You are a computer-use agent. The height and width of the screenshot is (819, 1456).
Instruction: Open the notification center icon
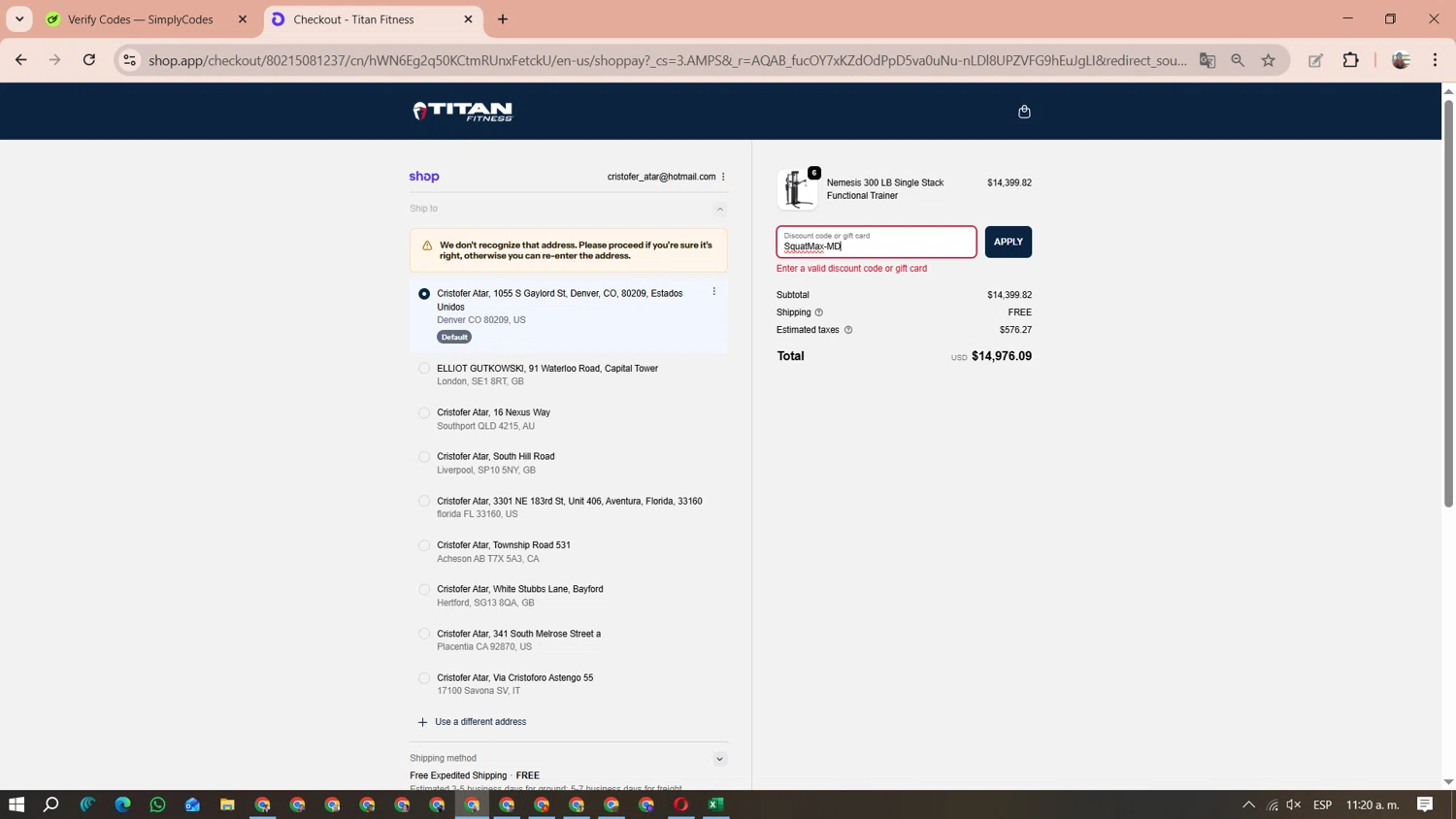point(1425,804)
